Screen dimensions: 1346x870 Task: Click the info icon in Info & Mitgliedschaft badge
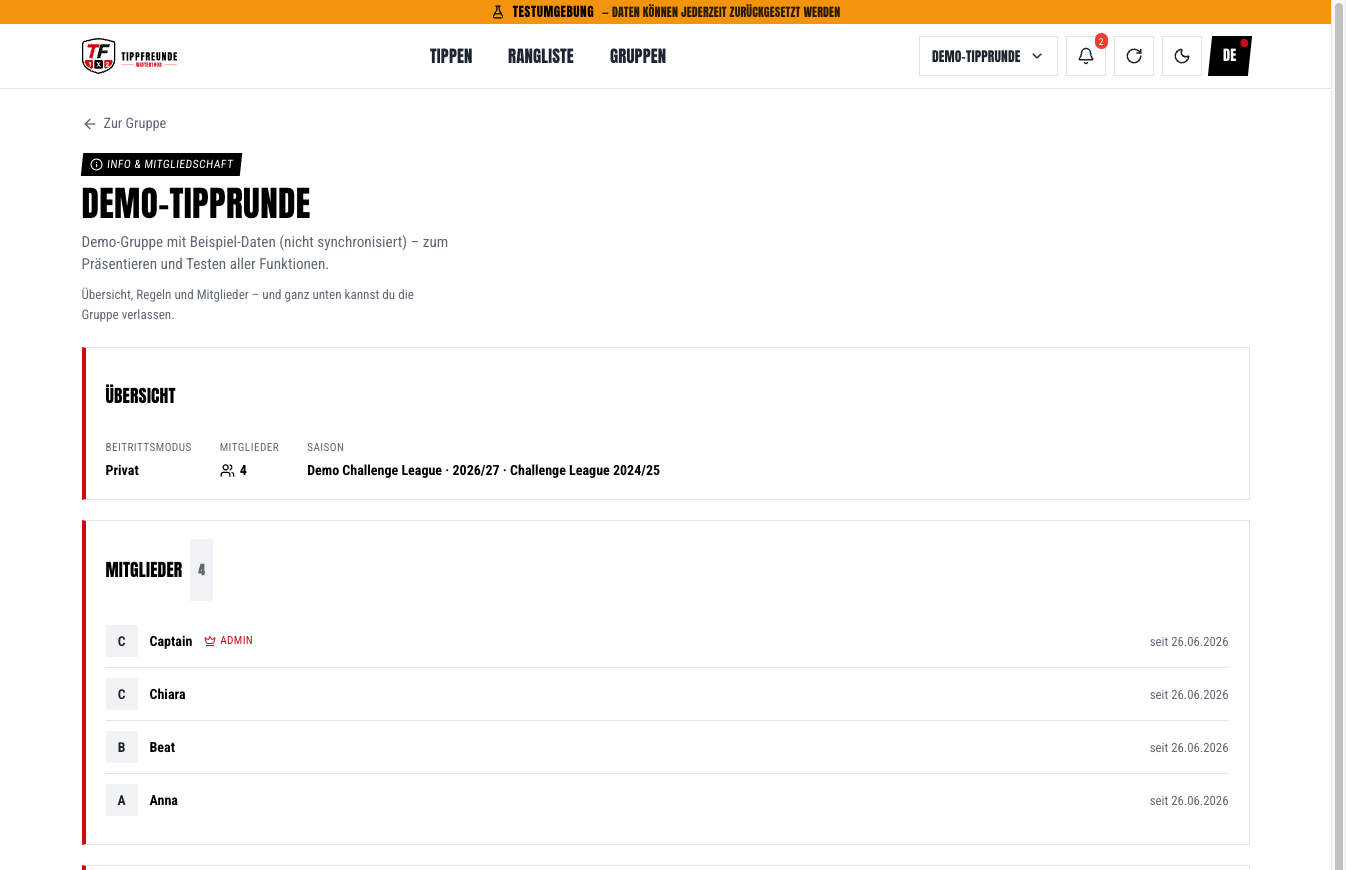(x=96, y=165)
